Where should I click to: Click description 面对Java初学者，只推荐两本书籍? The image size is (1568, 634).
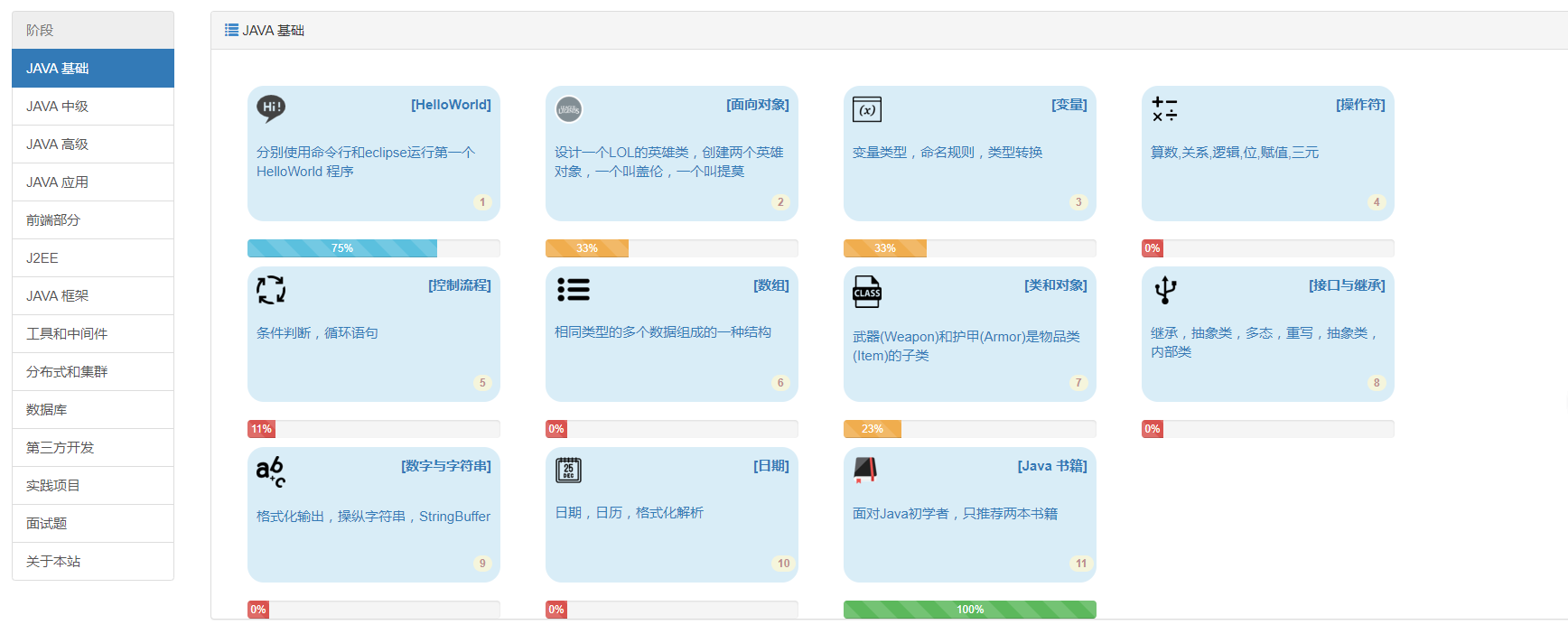click(955, 514)
